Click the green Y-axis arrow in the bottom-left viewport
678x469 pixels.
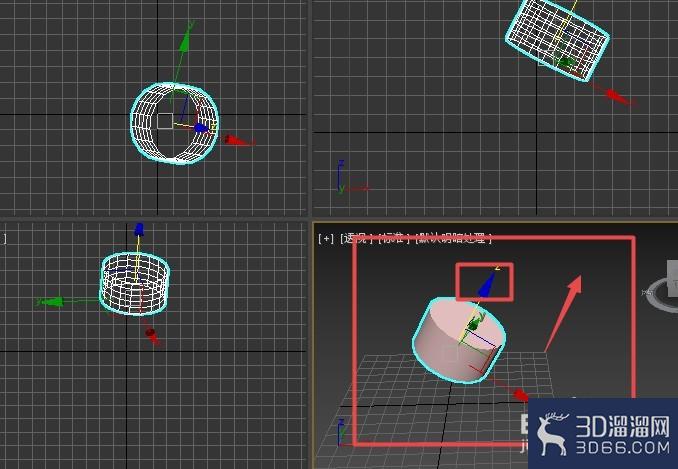51,302
